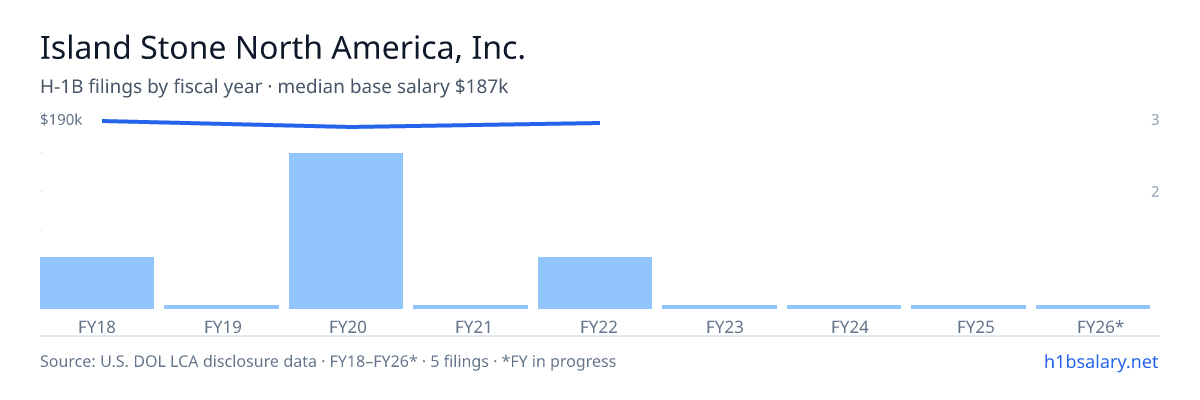Viewport: 1200px width, 400px height.
Task: Click the FY20 axis label
Action: pos(346,326)
